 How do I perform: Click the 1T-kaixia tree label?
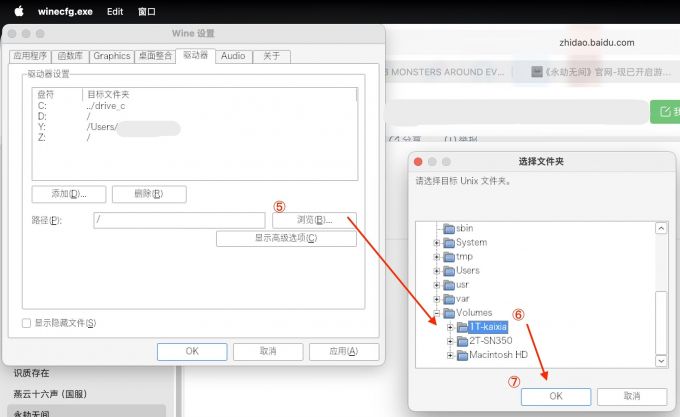click(488, 327)
